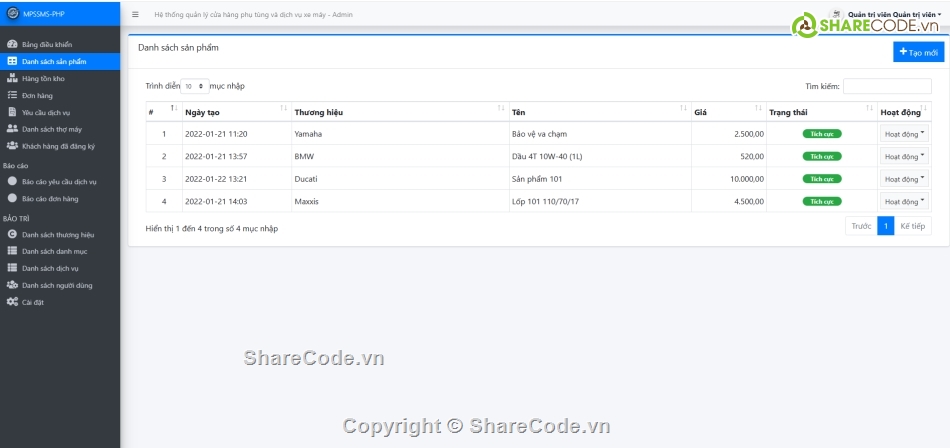
Task: Go to Khách hàng đã đăng ký
Action: click(x=58, y=146)
